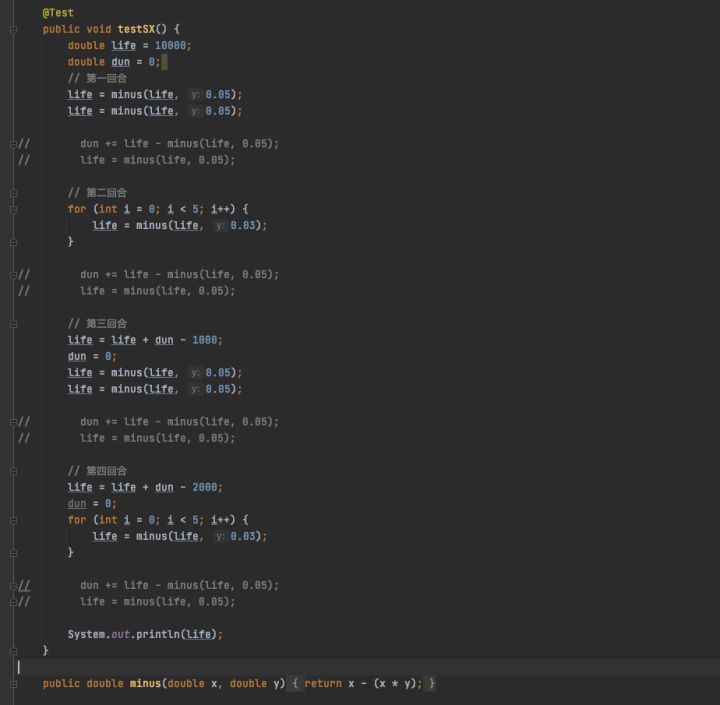This screenshot has width=720, height=705.
Task: Click the // 第一回合 comment
Action: tap(97, 78)
